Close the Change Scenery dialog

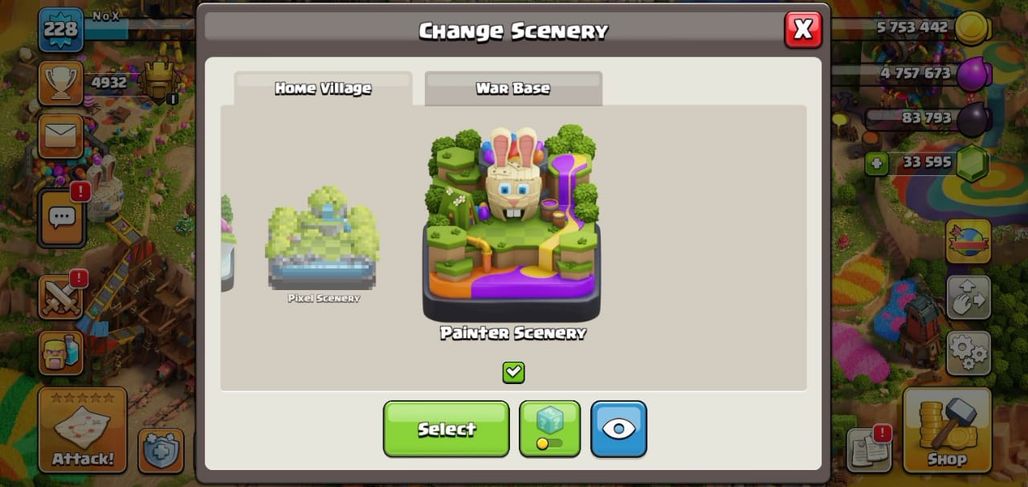point(803,29)
